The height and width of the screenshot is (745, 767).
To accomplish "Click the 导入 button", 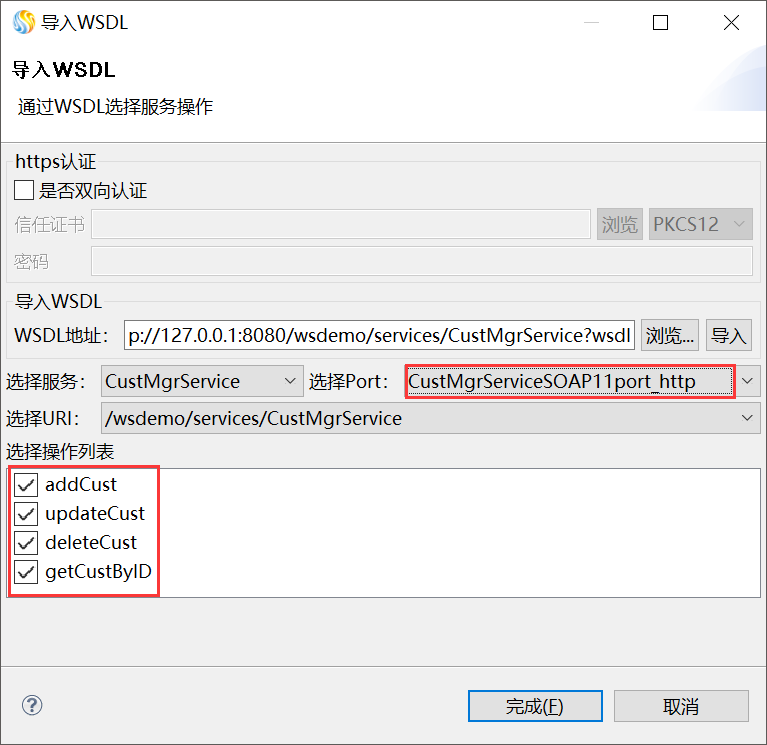I will click(729, 336).
